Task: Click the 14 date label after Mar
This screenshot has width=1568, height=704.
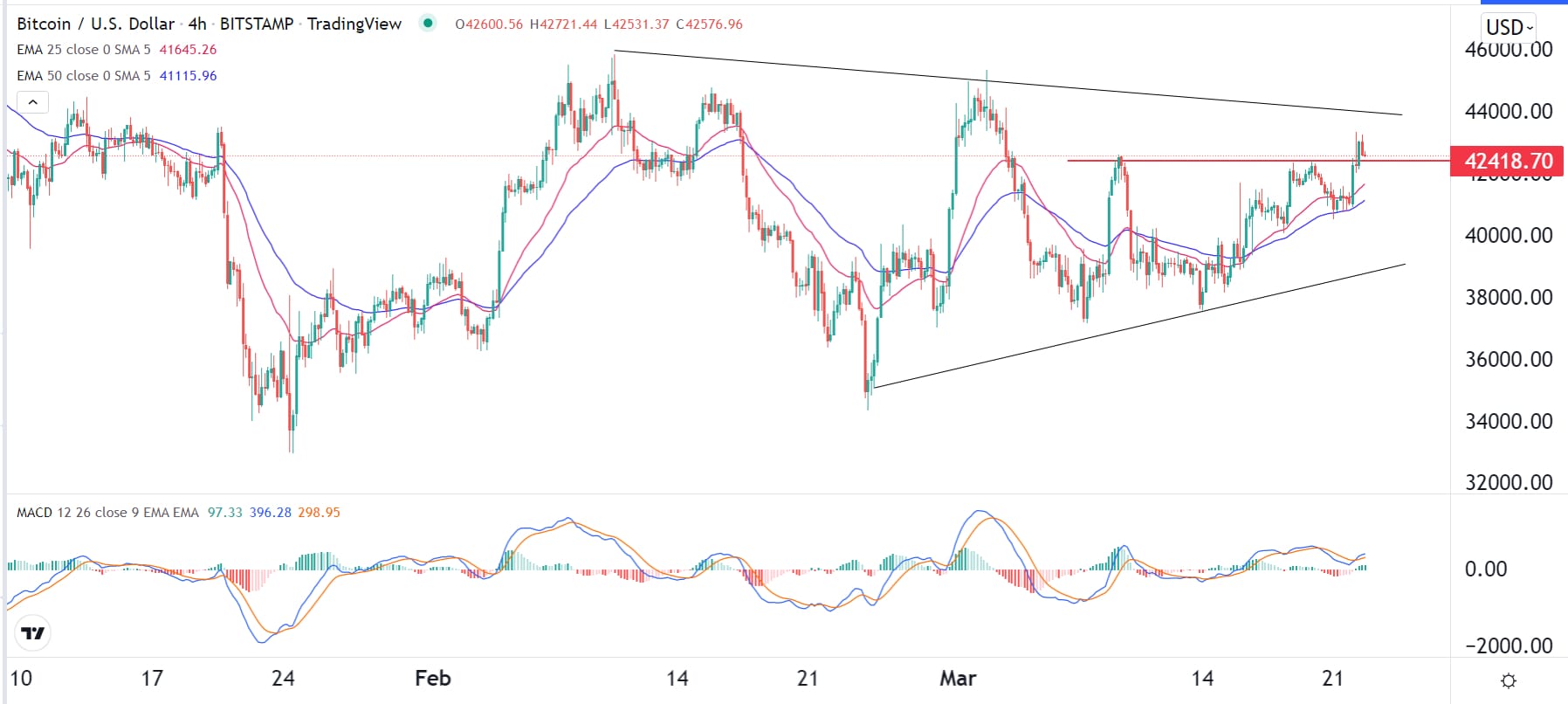Action: coord(1202,679)
